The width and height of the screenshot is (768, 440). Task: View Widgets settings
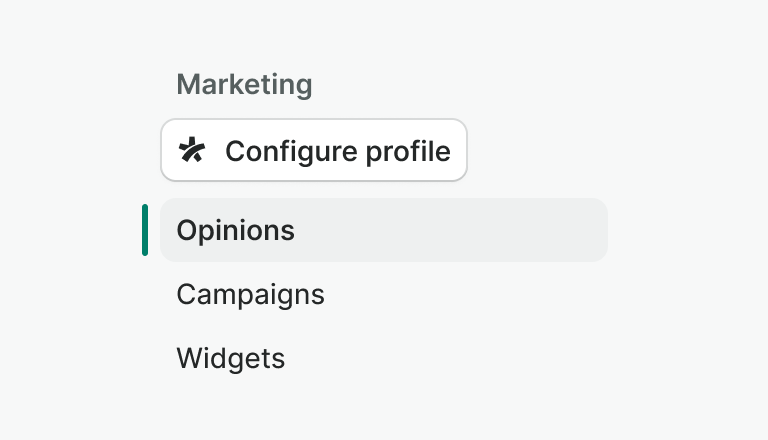click(231, 358)
